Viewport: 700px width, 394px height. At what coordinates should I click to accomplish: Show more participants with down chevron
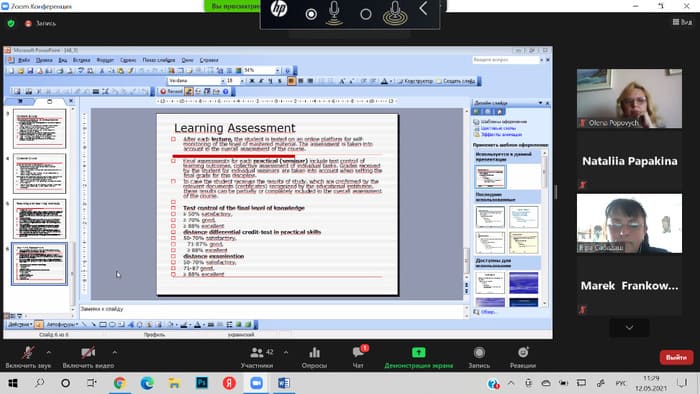(629, 328)
